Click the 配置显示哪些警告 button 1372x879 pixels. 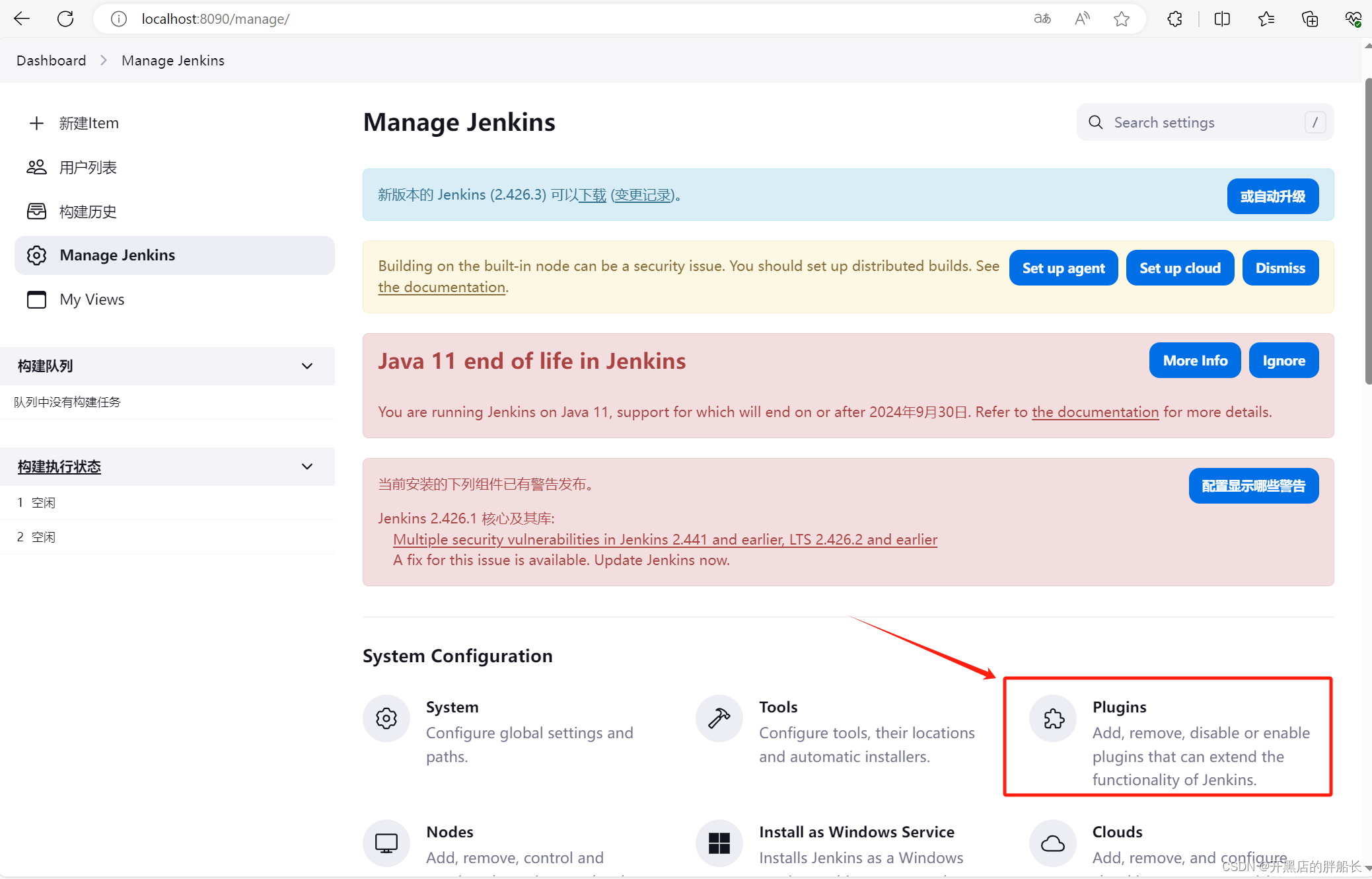click(x=1254, y=486)
